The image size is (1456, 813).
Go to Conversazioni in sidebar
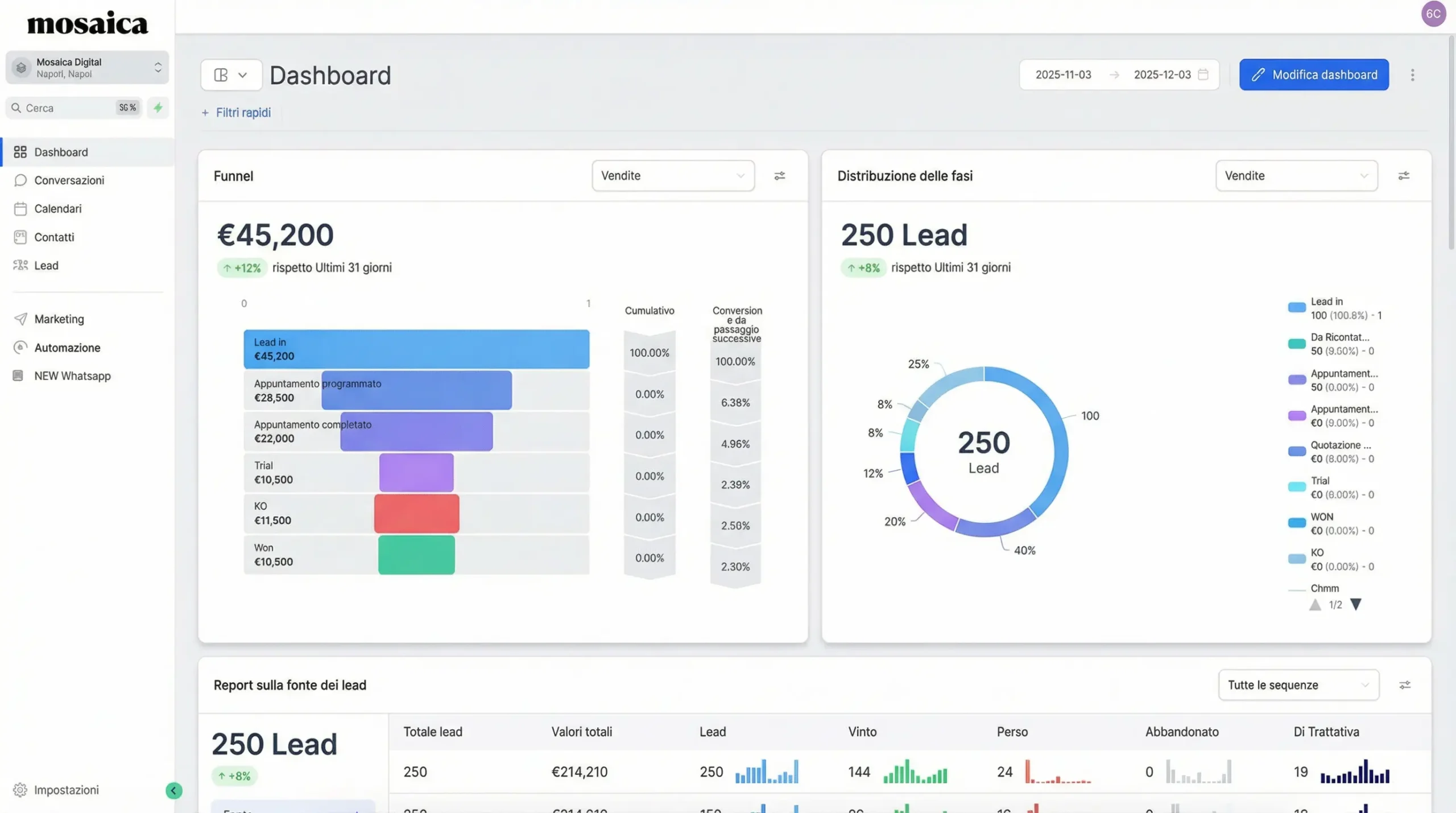click(x=69, y=180)
